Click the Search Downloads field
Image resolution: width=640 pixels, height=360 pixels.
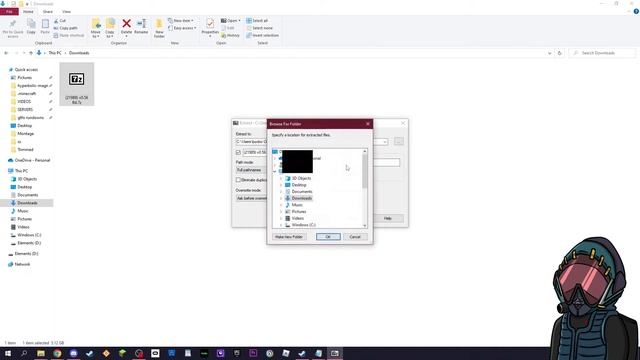click(x=602, y=53)
